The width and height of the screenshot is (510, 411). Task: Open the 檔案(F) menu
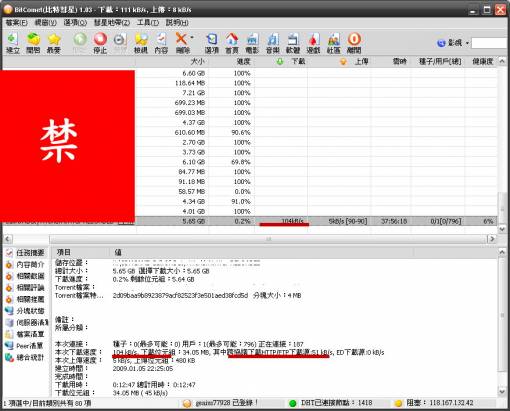(16, 23)
